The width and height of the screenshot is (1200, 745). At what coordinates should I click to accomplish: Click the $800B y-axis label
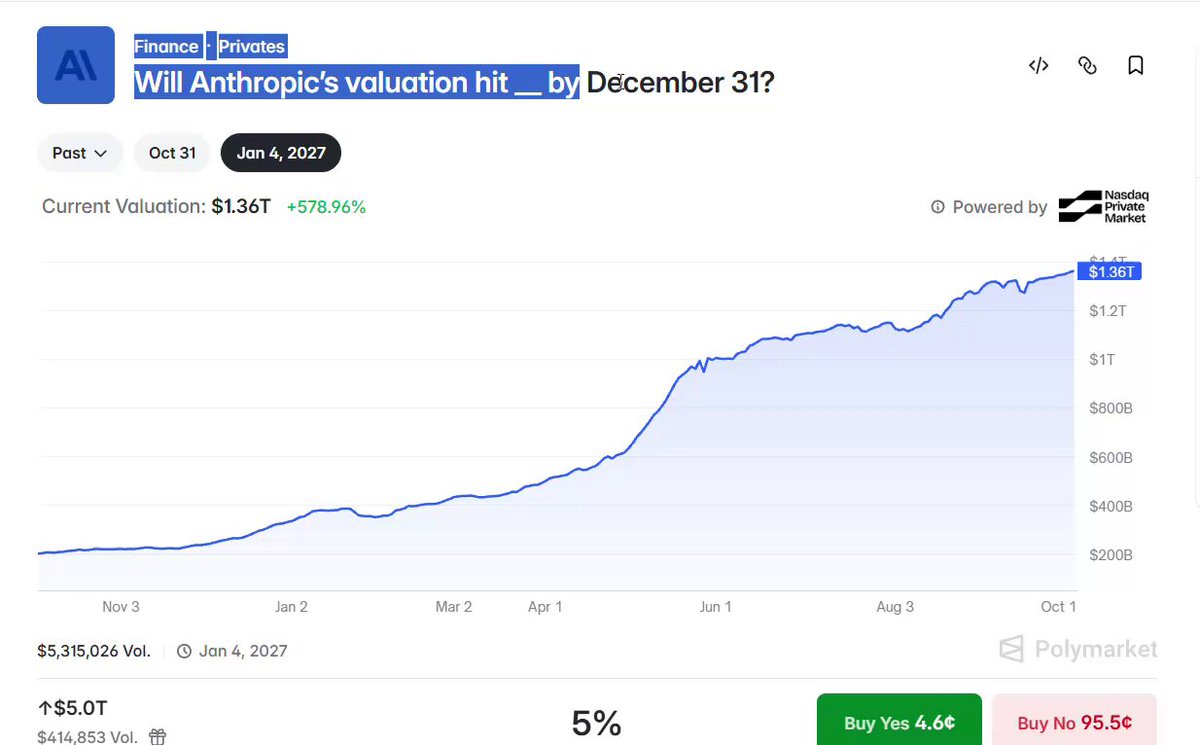[x=1110, y=409]
